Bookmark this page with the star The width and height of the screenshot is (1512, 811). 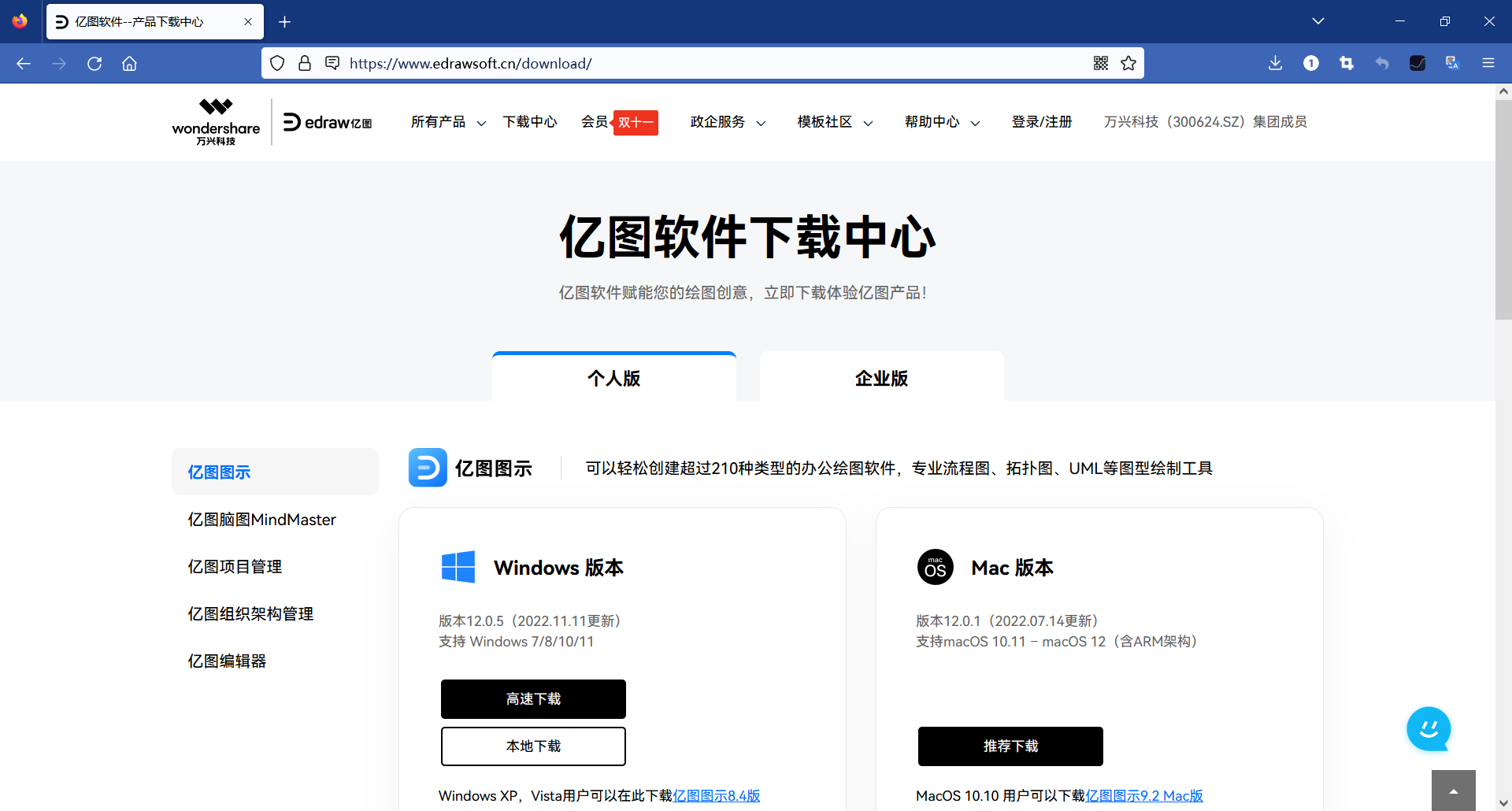(x=1128, y=63)
